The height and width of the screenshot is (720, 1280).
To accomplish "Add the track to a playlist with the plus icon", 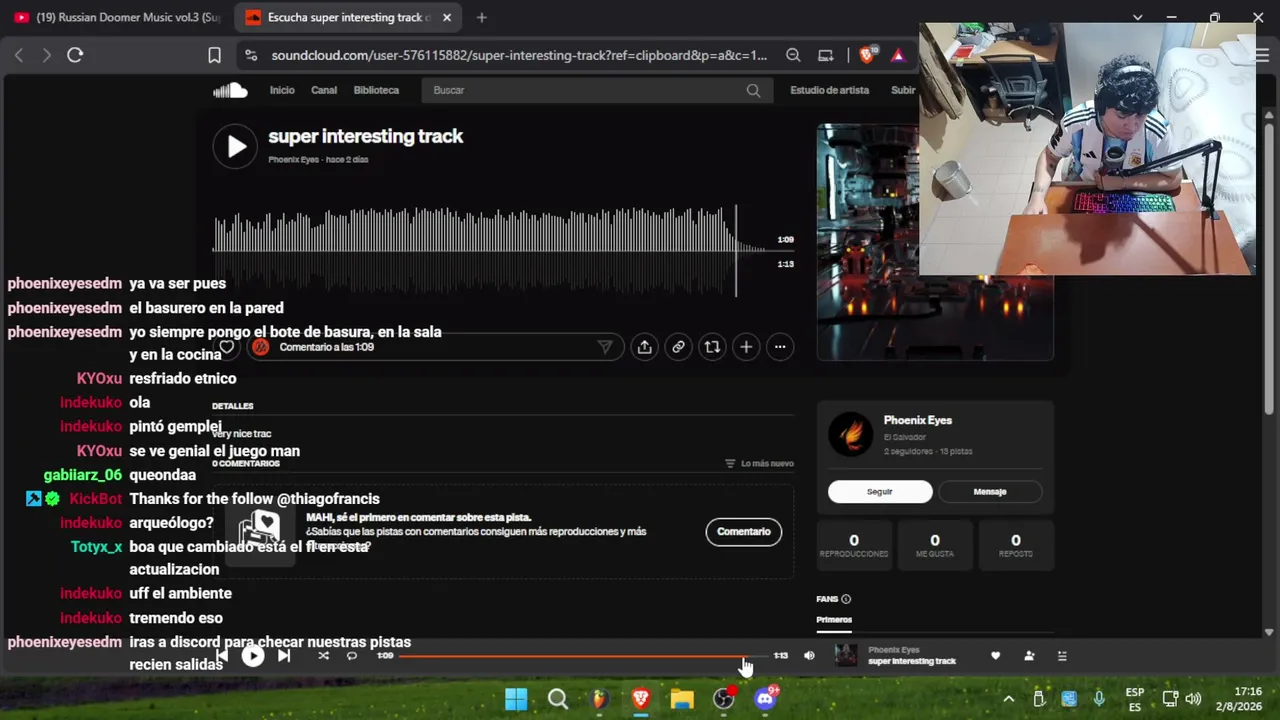I will point(746,347).
